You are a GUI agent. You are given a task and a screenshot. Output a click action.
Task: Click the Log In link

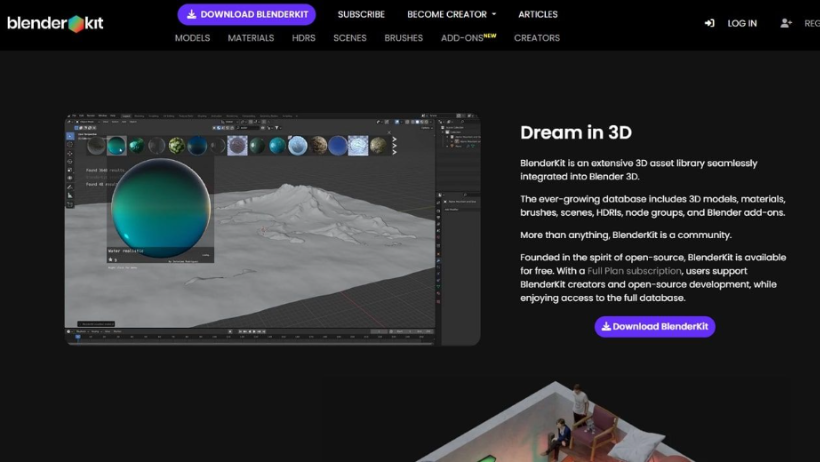pos(742,24)
